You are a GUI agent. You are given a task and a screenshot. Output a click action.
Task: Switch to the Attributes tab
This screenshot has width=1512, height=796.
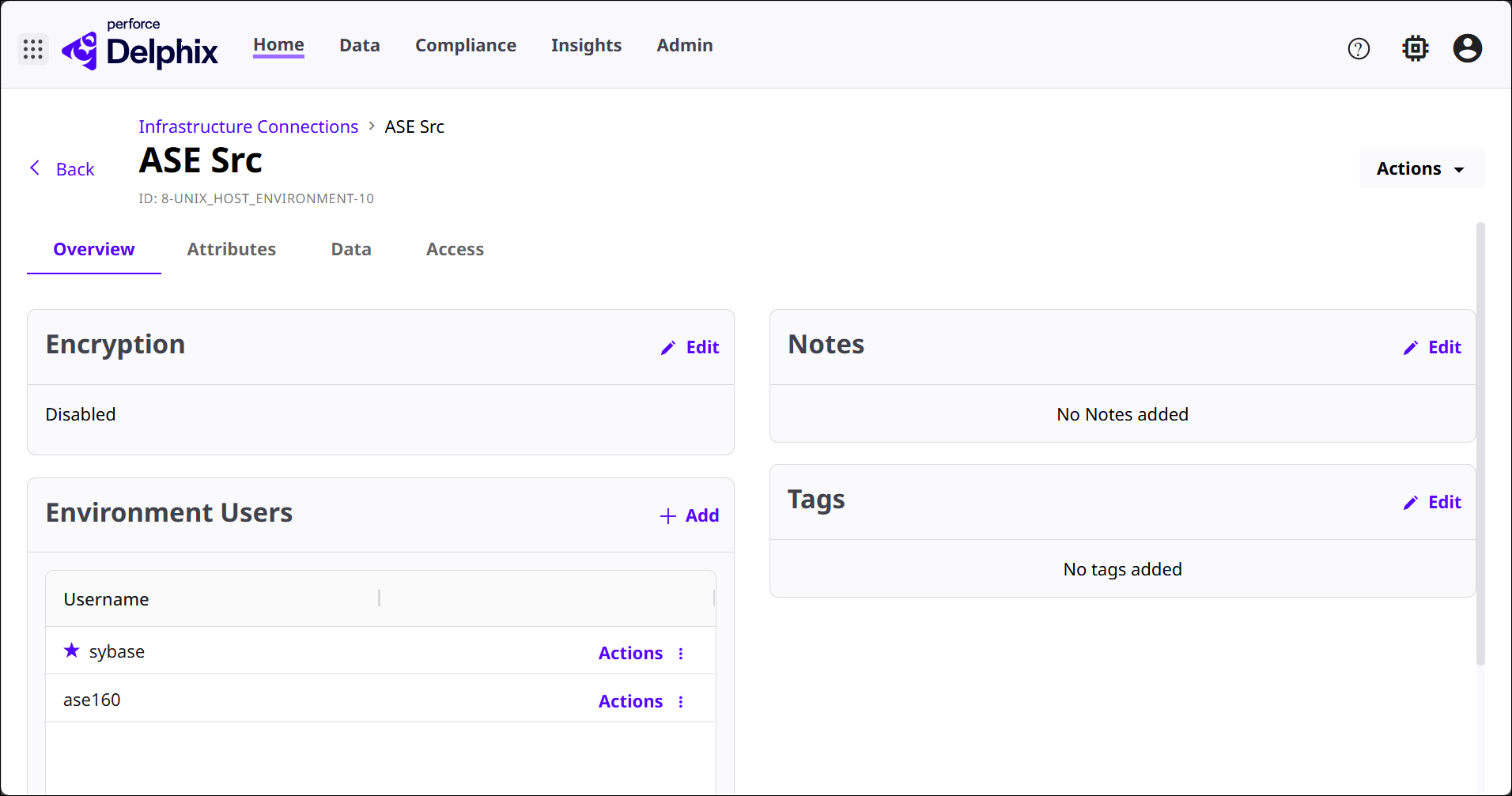pyautogui.click(x=231, y=250)
